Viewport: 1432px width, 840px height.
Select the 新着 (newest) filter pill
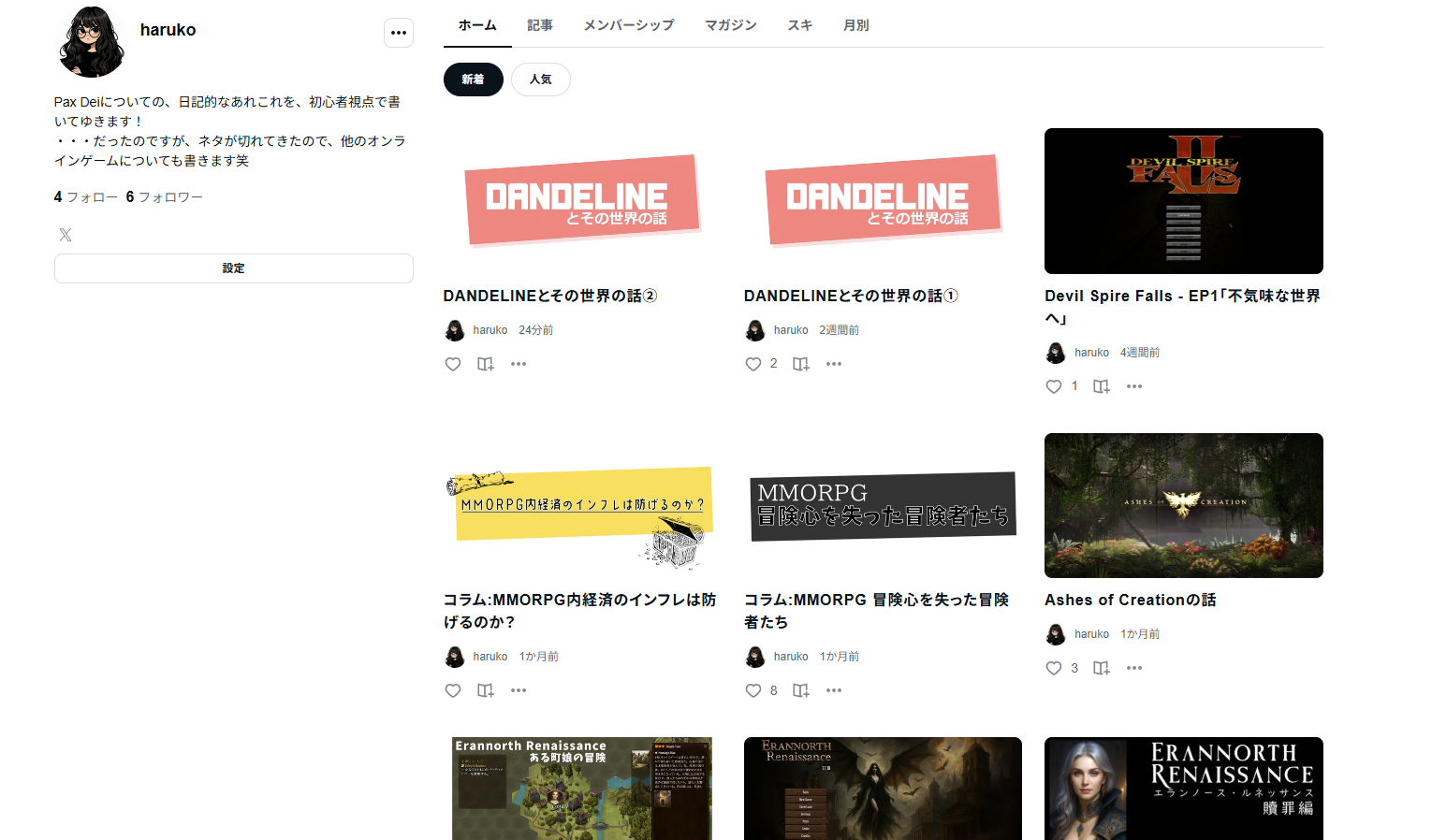click(473, 80)
